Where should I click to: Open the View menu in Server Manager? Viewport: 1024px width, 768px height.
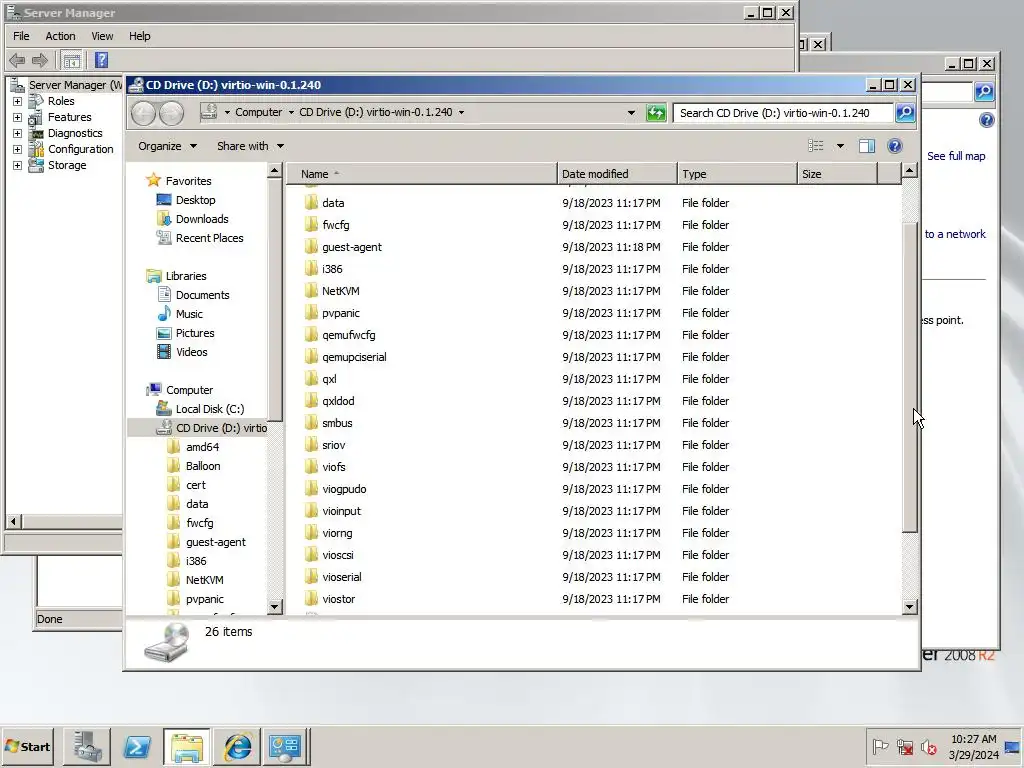coord(102,36)
